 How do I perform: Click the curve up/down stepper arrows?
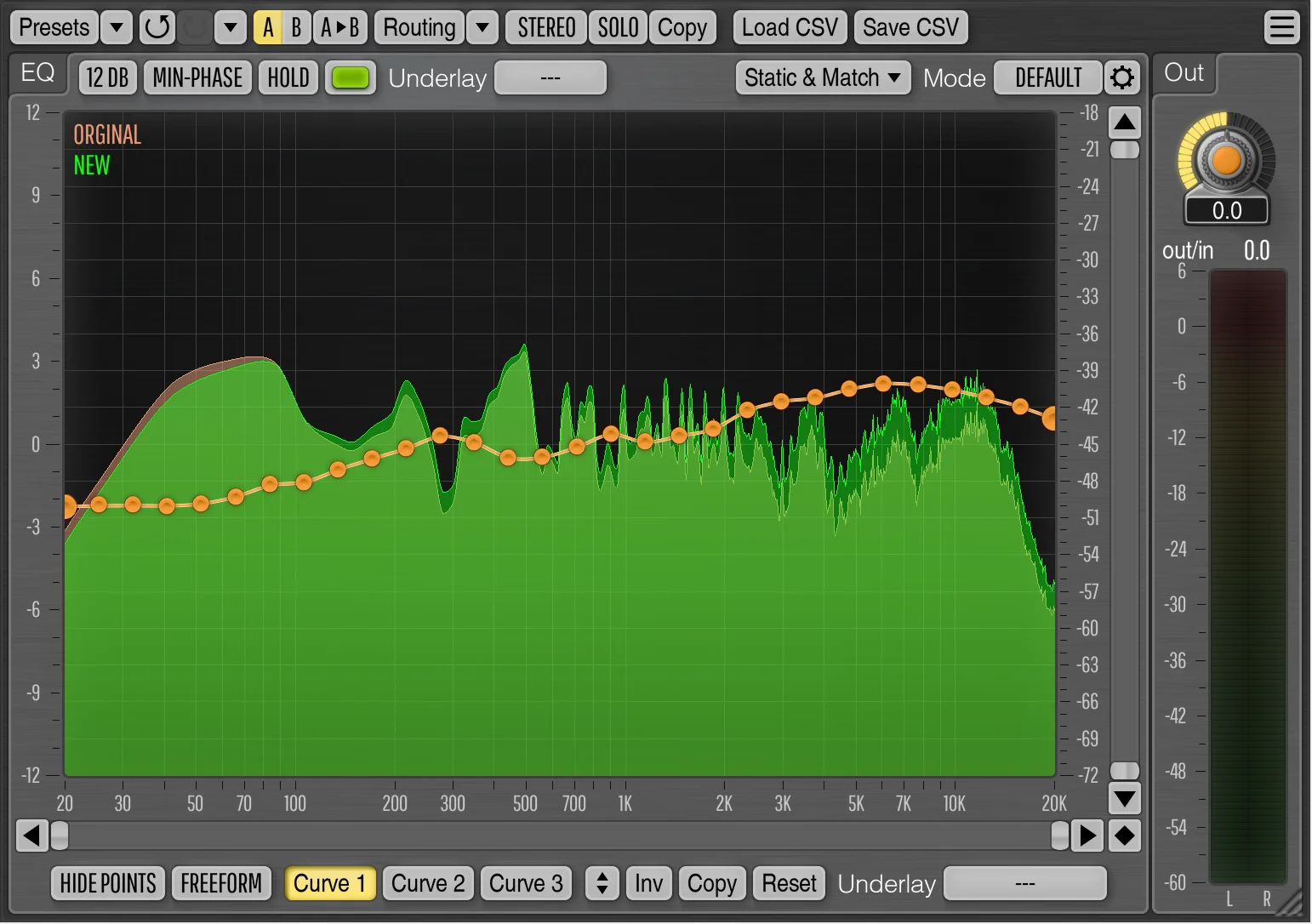[x=602, y=883]
